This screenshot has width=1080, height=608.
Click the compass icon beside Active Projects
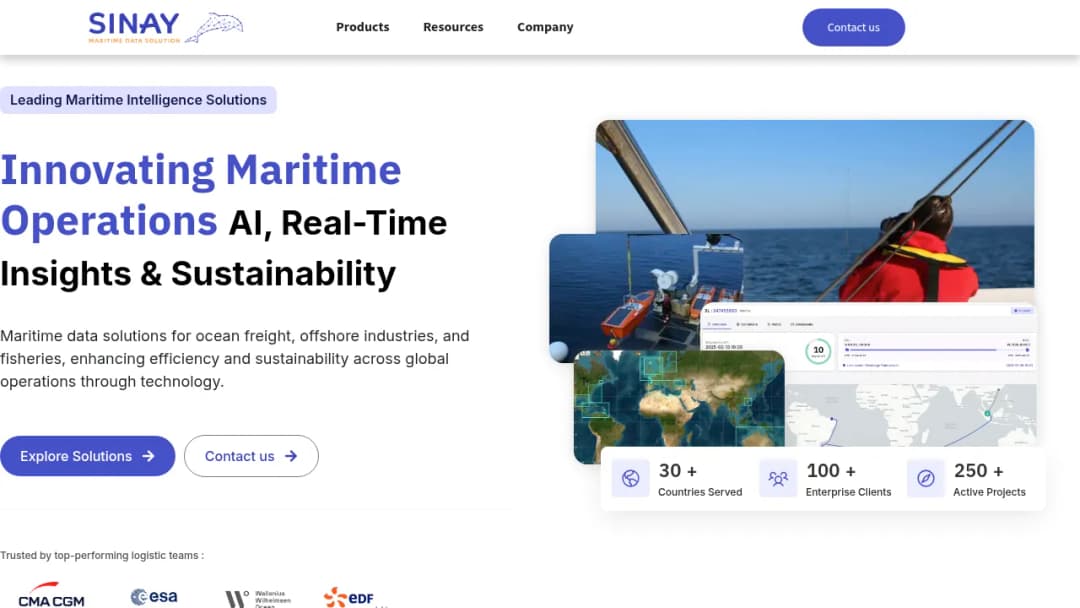(x=926, y=479)
